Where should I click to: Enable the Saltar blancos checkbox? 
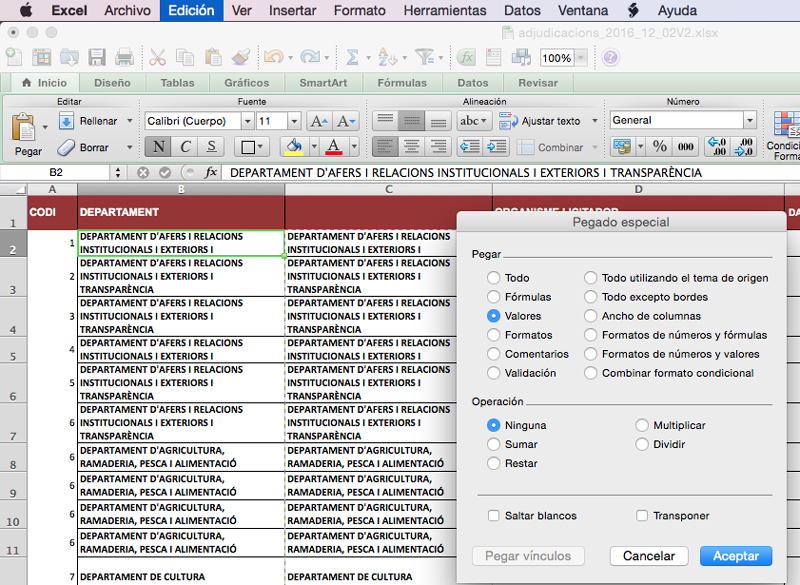[x=493, y=516]
